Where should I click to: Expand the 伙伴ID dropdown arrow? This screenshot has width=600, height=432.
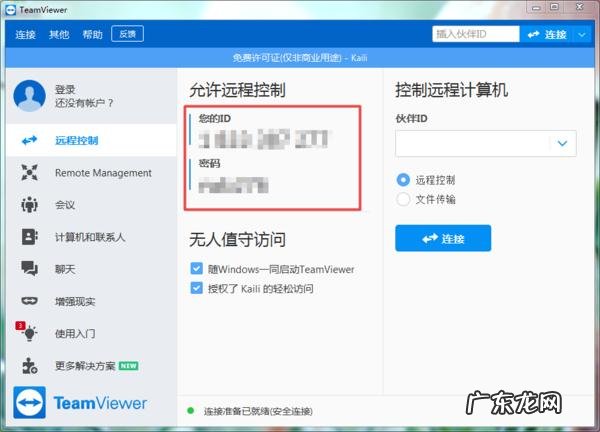point(562,143)
